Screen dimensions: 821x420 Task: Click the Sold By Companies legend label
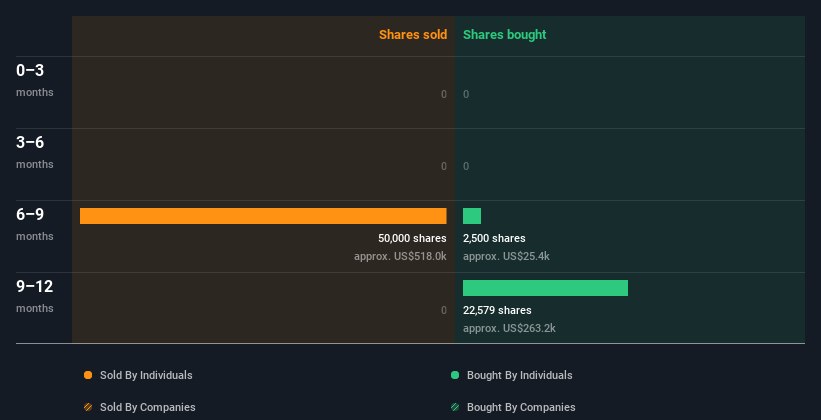click(148, 407)
